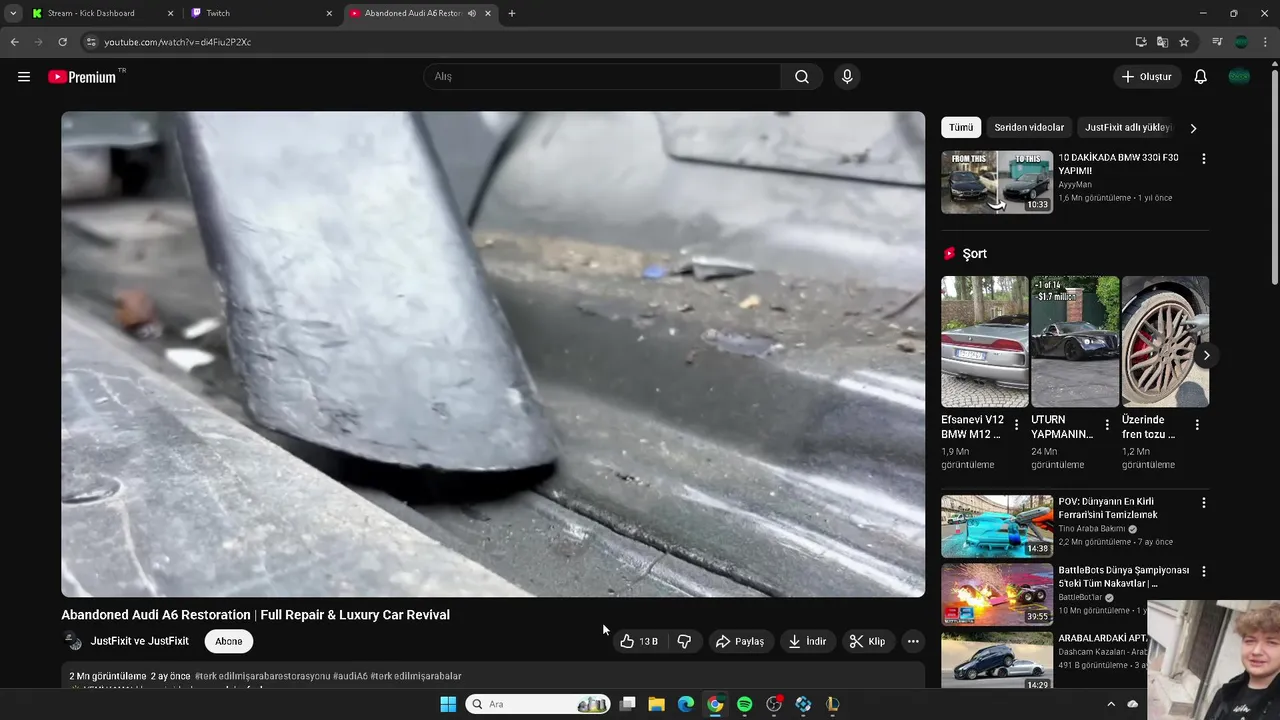
Task: Show next Shorts with right arrow
Action: click(x=1206, y=355)
